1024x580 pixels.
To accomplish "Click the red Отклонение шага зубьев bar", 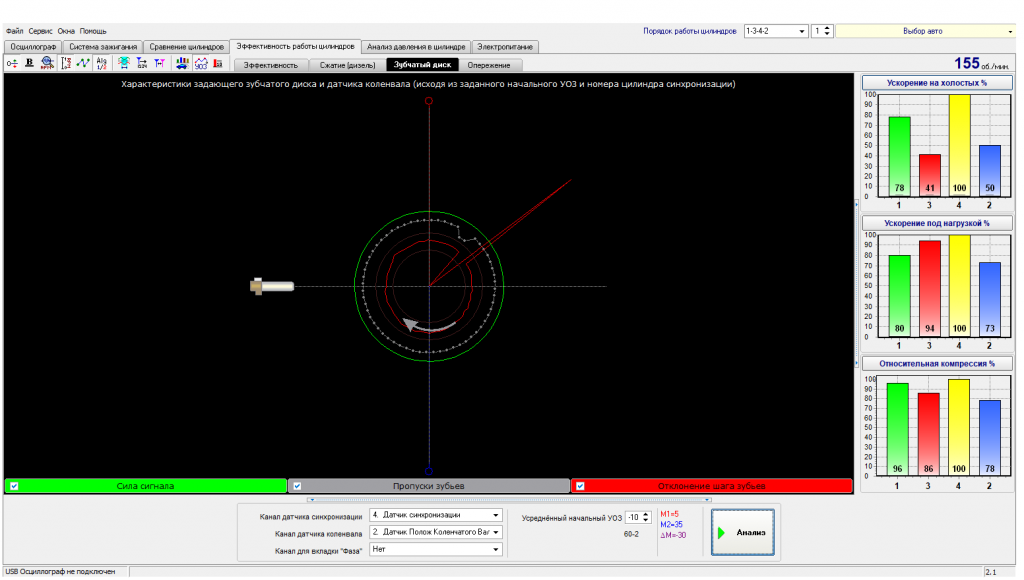I will (712, 486).
